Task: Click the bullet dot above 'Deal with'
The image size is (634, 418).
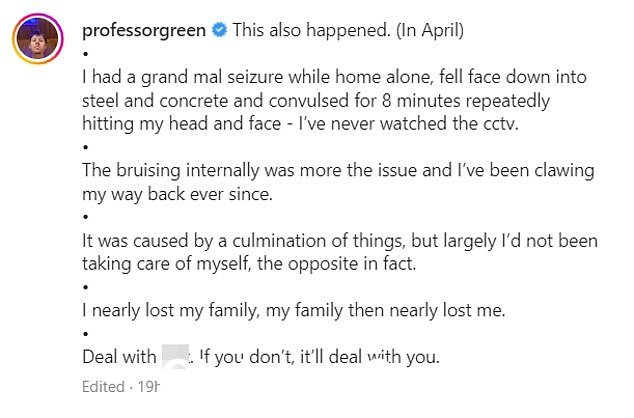Action: [85, 334]
